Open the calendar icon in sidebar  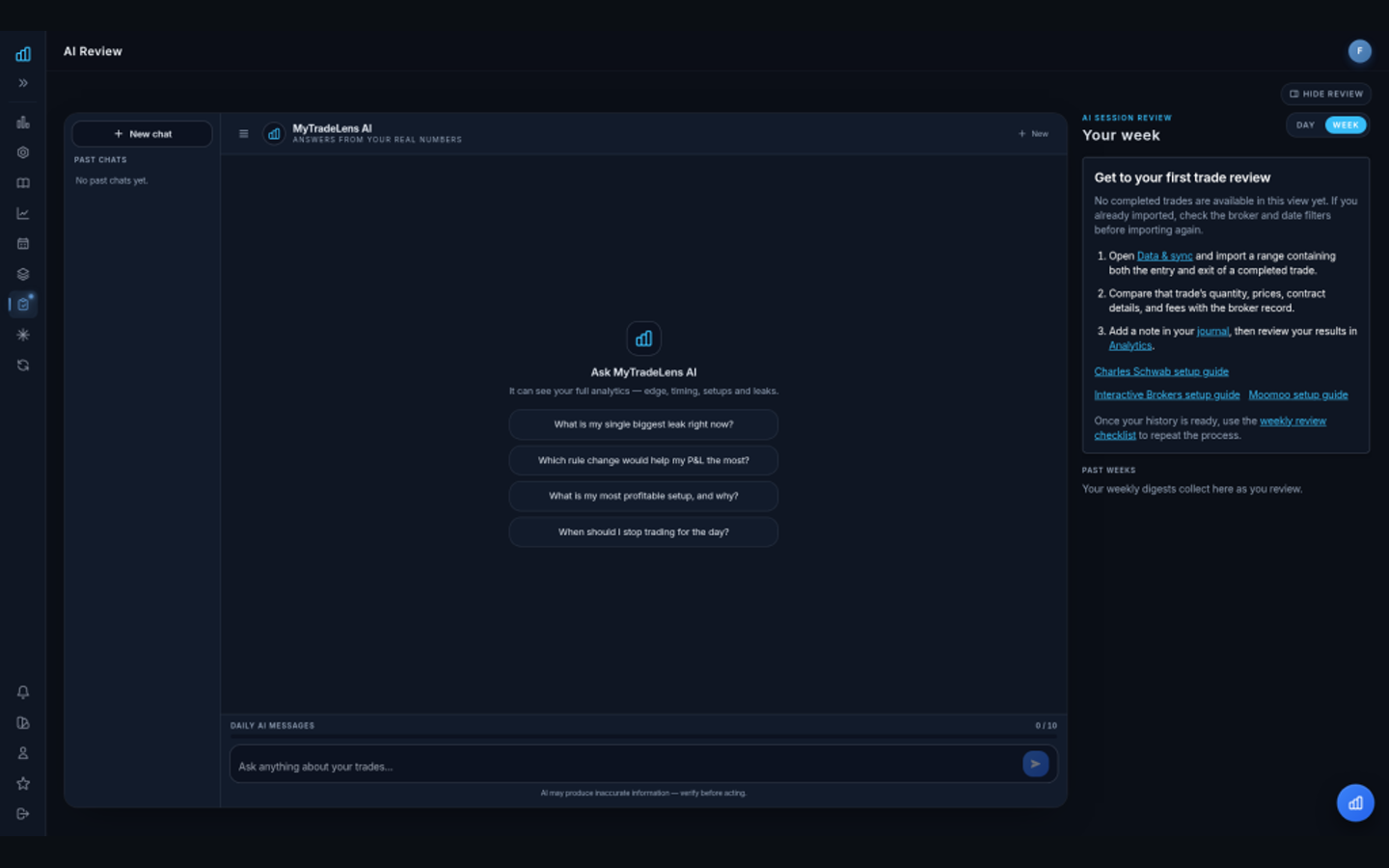[x=23, y=244]
